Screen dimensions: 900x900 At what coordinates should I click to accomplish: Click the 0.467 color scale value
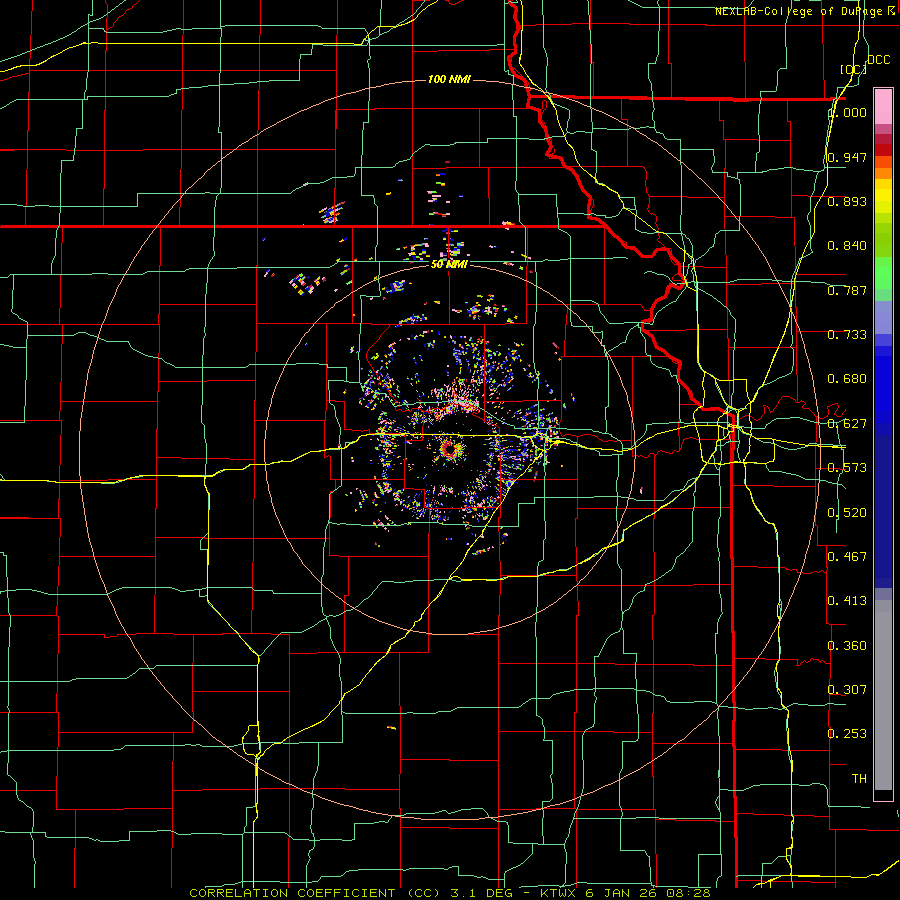point(847,557)
